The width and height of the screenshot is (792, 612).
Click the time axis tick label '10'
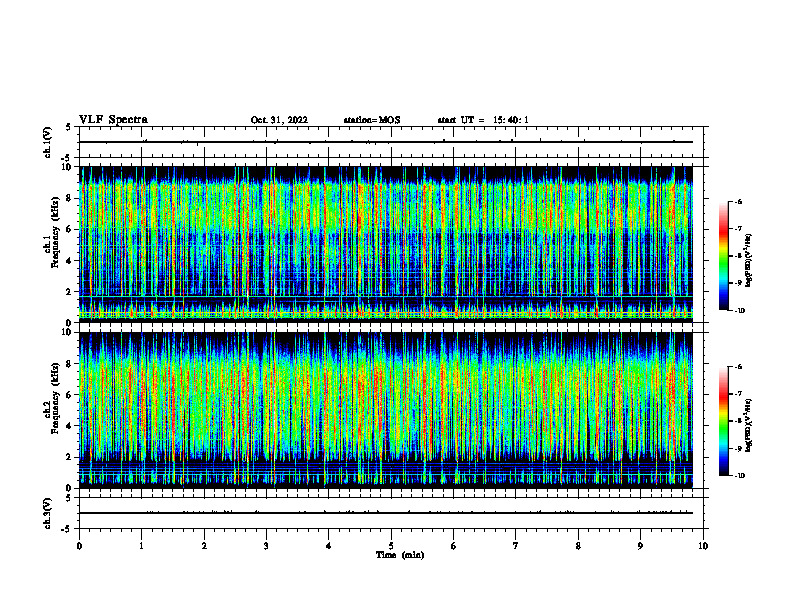[x=703, y=546]
